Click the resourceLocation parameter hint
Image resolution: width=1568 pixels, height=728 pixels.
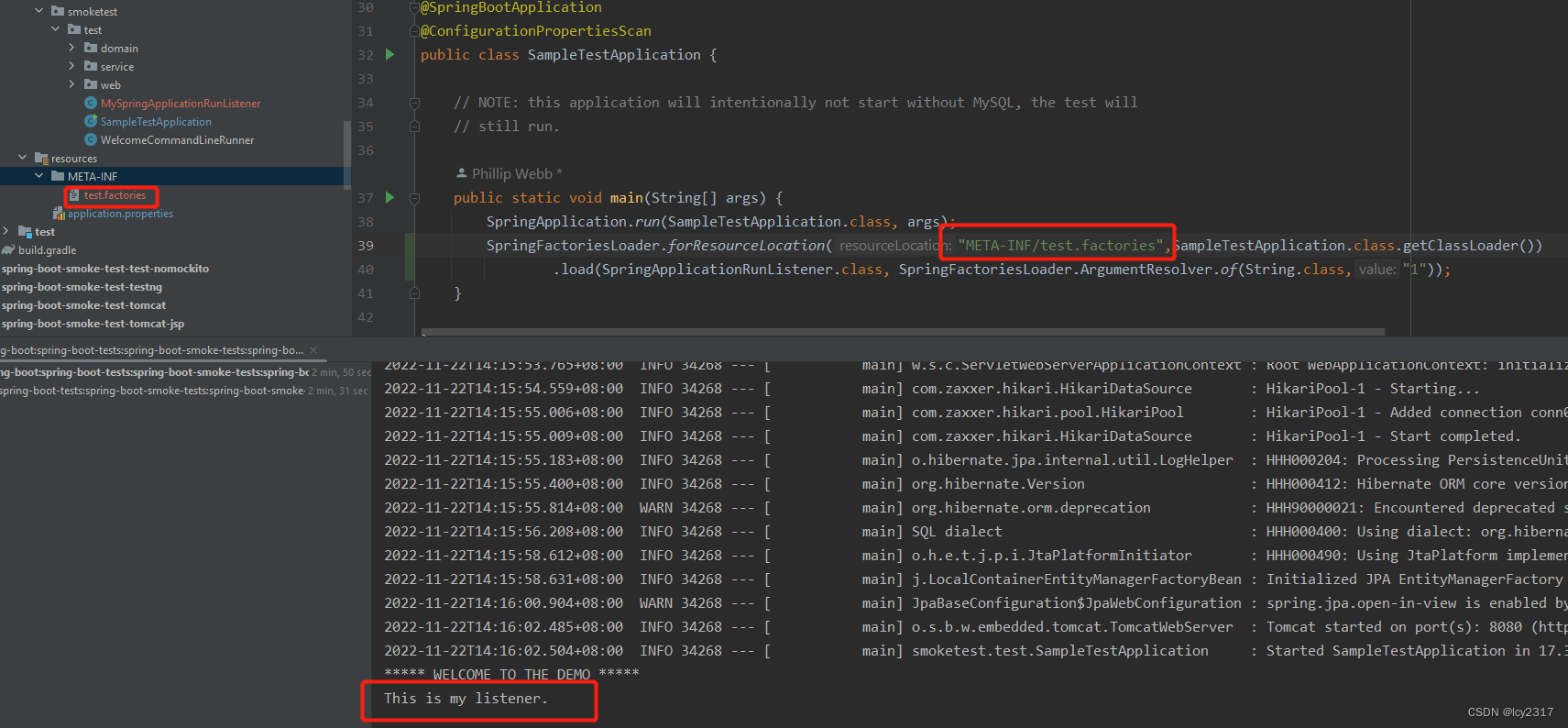(894, 245)
